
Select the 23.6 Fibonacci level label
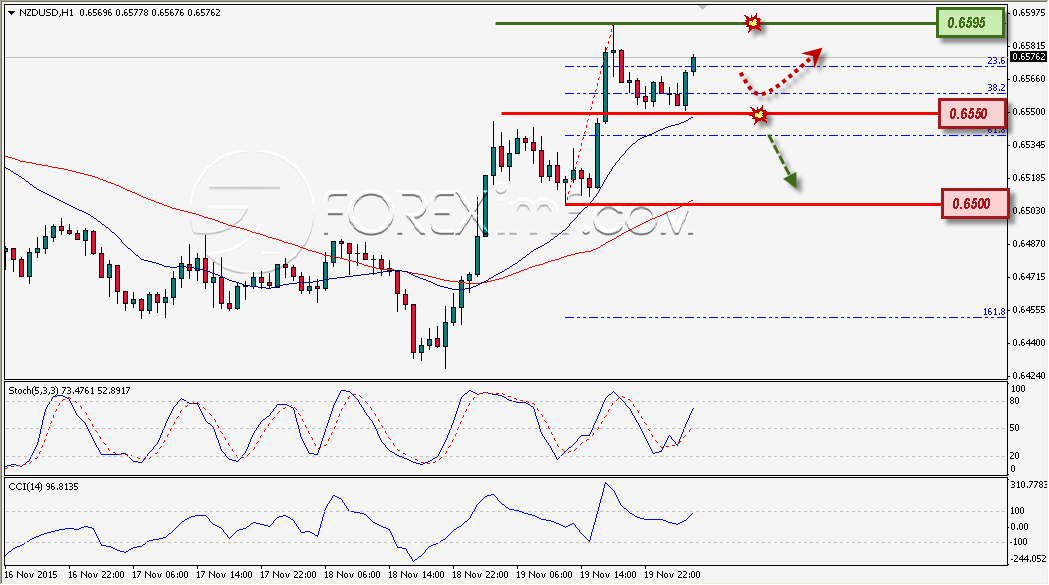click(996, 61)
